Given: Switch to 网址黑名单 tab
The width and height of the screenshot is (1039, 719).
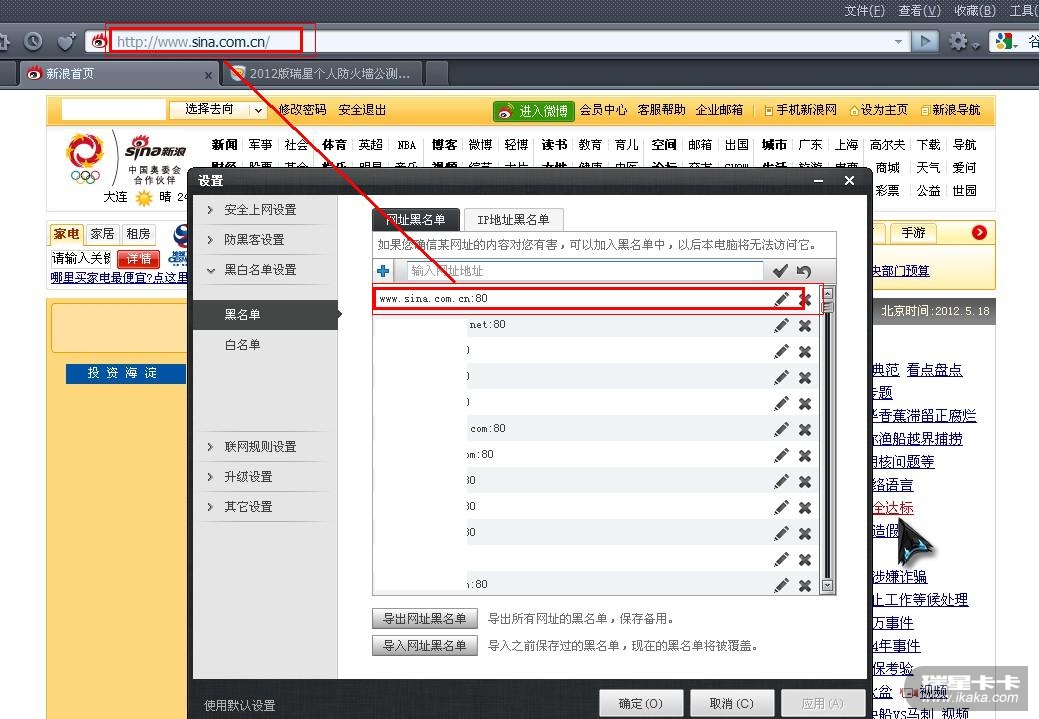Looking at the screenshot, I should click(415, 219).
